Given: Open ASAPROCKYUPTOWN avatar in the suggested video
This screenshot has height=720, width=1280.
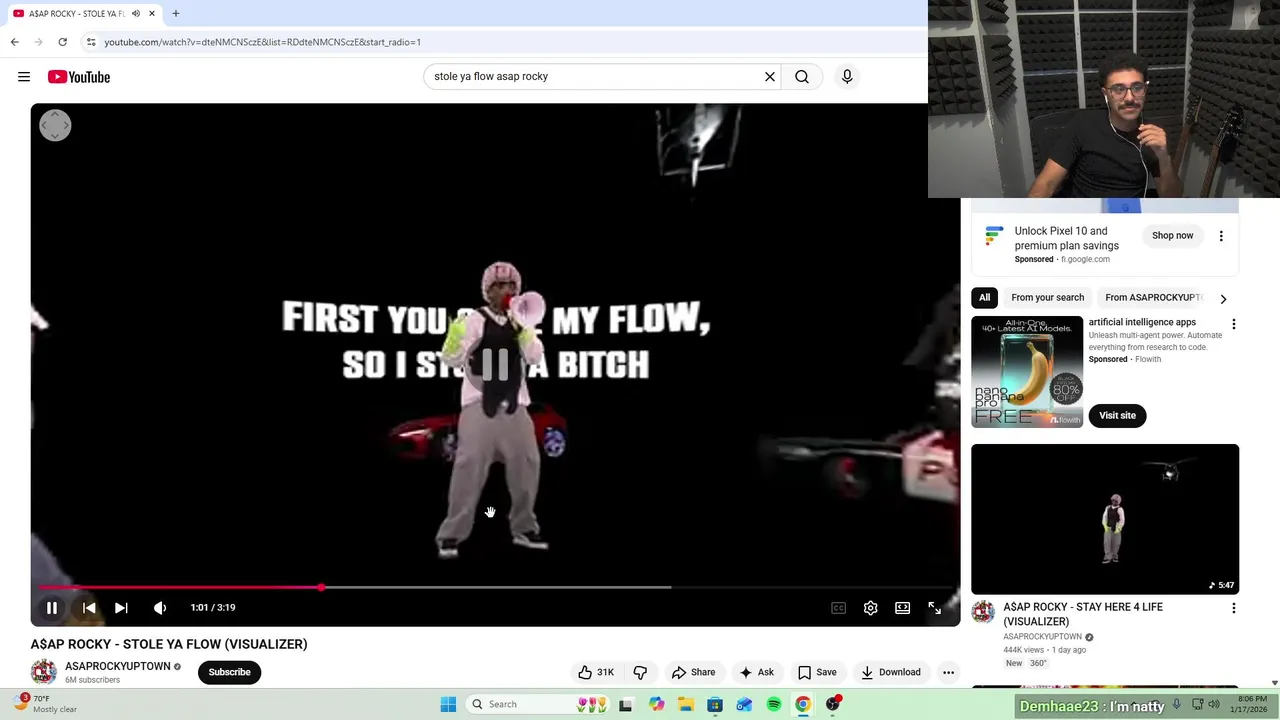Looking at the screenshot, I should 983,612.
